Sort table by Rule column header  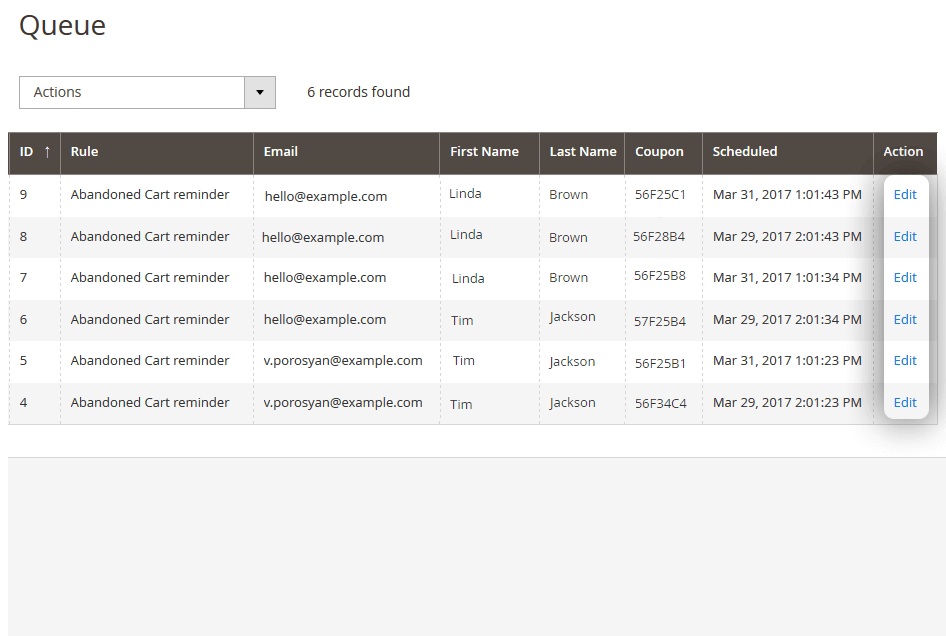84,151
